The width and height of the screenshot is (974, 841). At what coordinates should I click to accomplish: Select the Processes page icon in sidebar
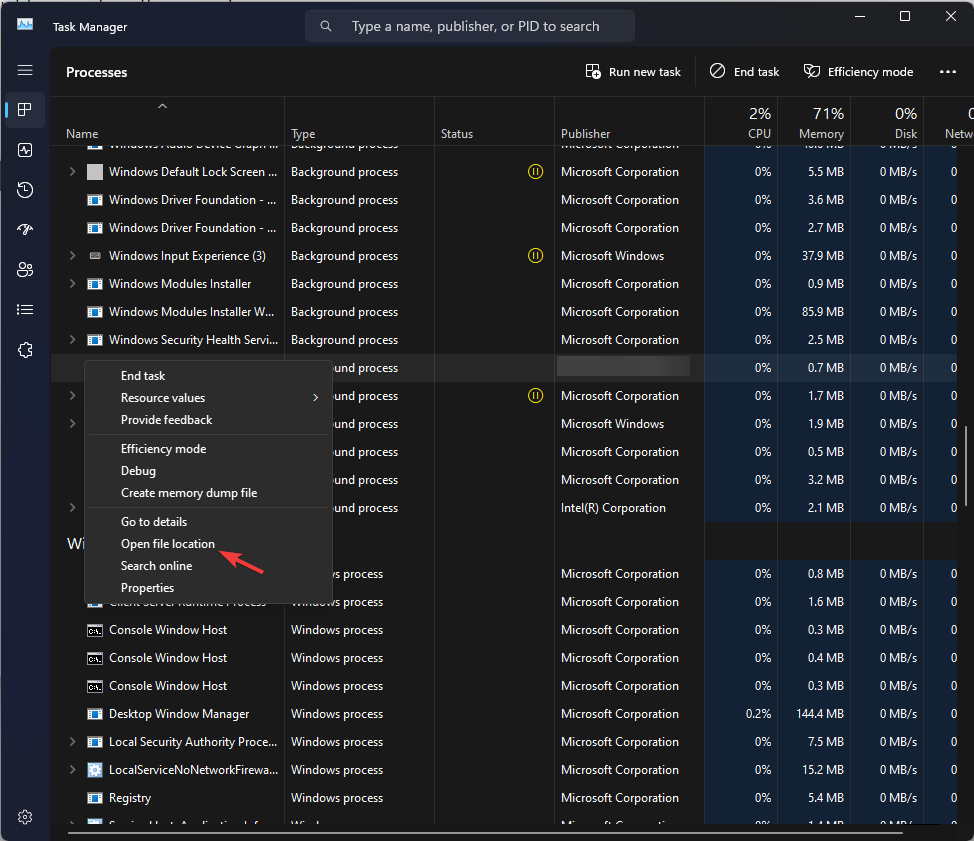click(25, 110)
